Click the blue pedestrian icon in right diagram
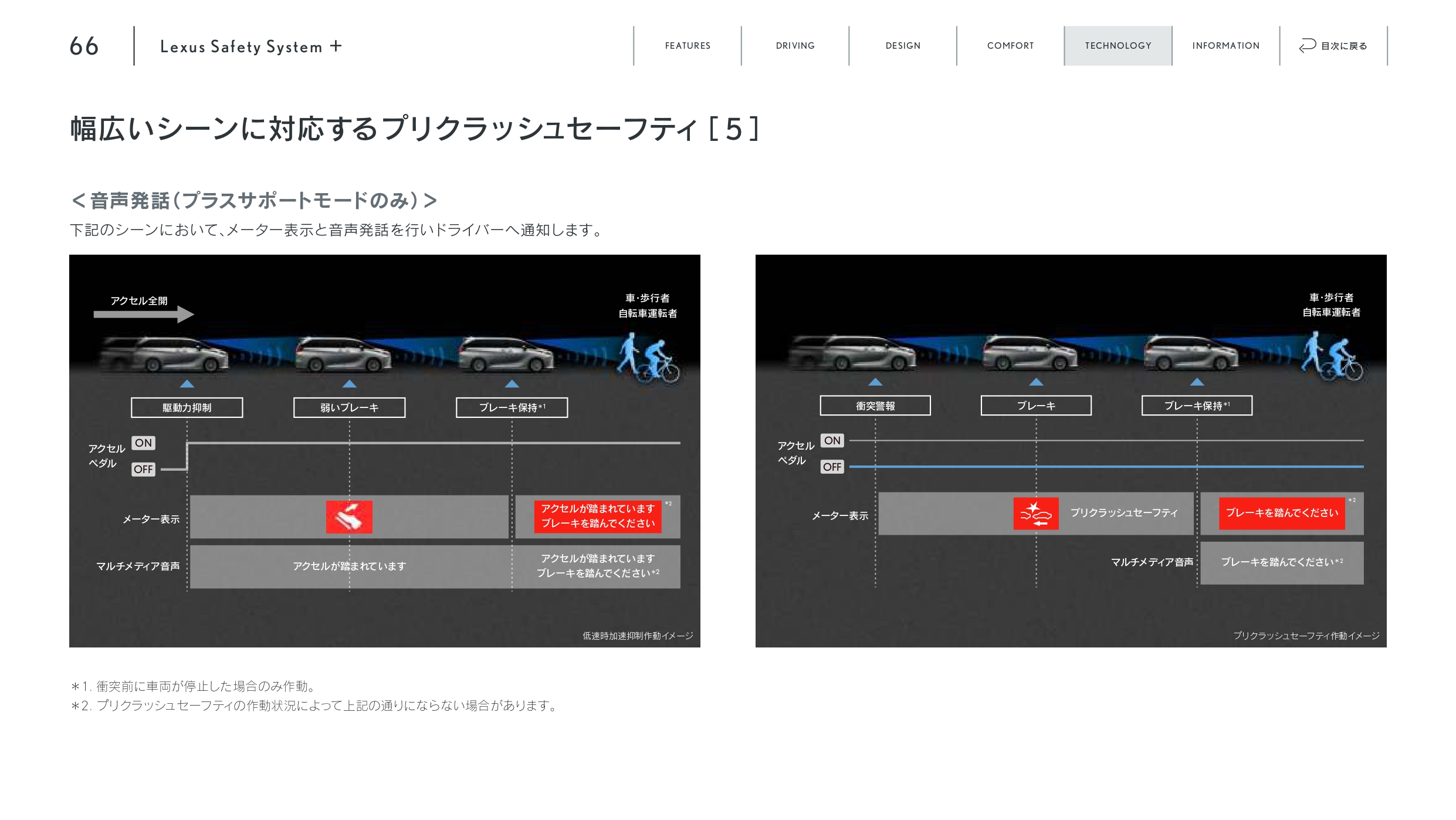Viewport: 1456px width, 820px height. [1313, 350]
